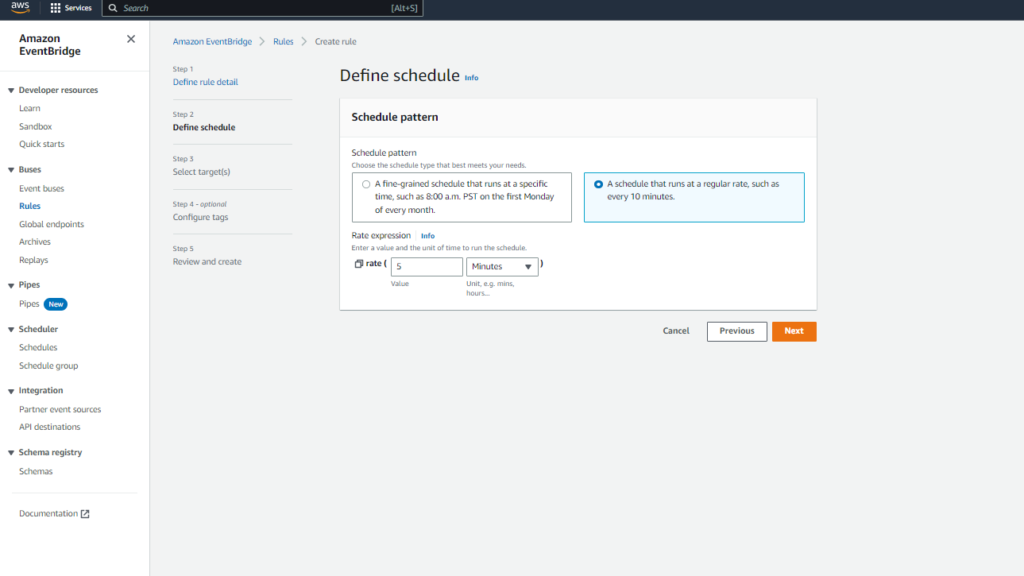Collapse the Developer resources section

point(11,90)
